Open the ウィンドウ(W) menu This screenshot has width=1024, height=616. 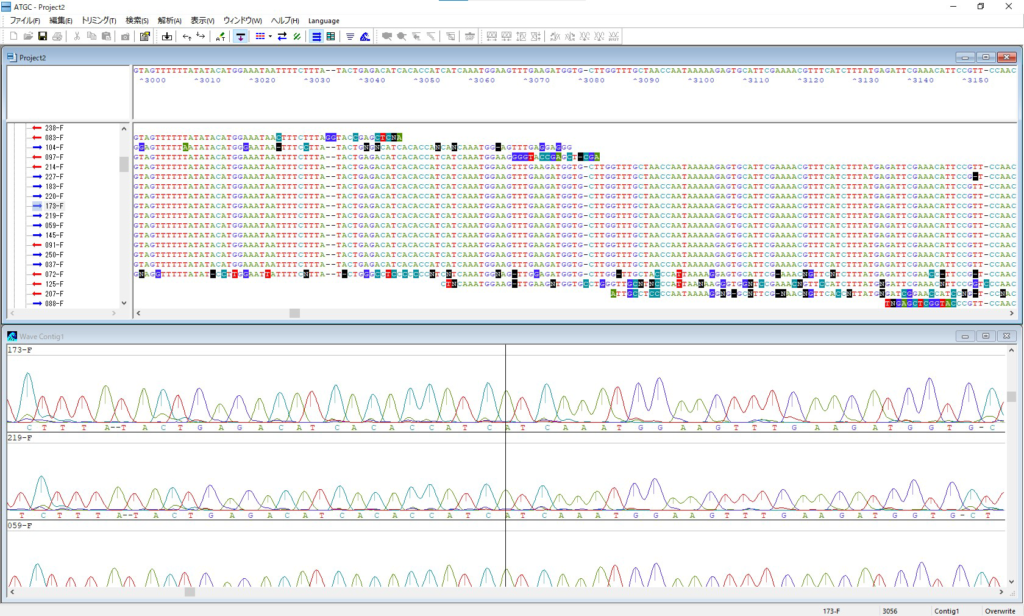coord(242,21)
